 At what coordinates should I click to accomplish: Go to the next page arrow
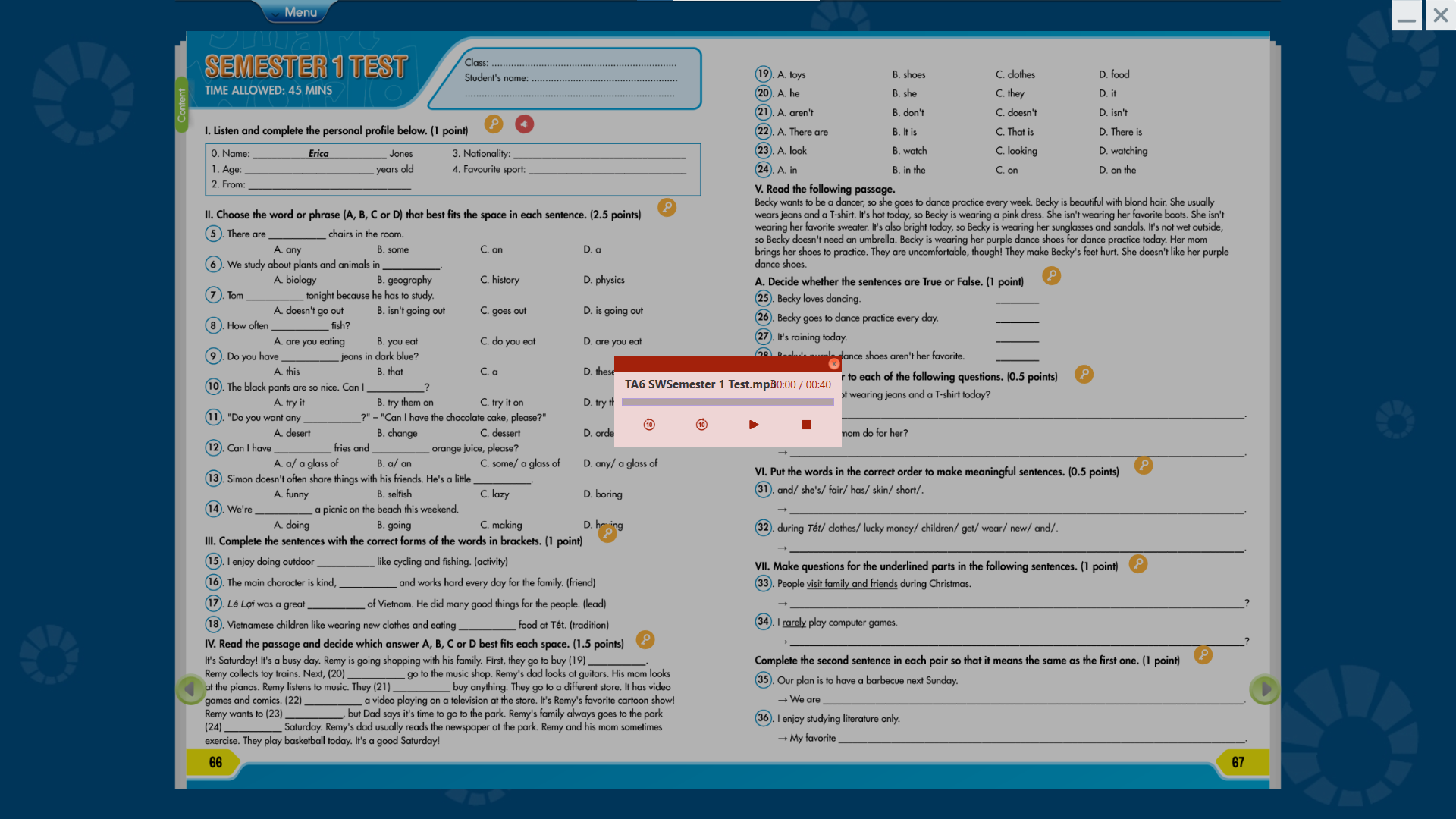(x=1264, y=689)
